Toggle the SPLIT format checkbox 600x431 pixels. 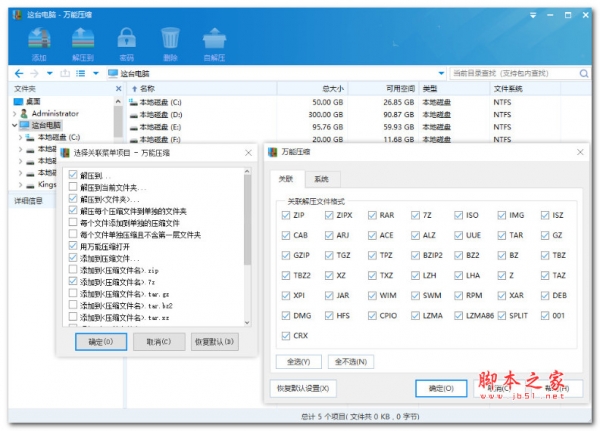[x=502, y=315]
